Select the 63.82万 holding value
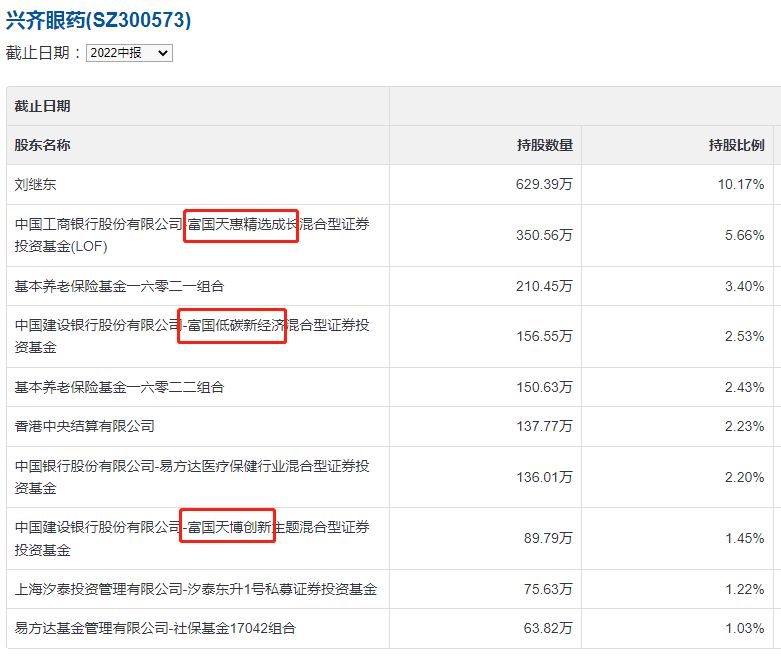Screen dimensions: 781x660 pyautogui.click(x=548, y=628)
